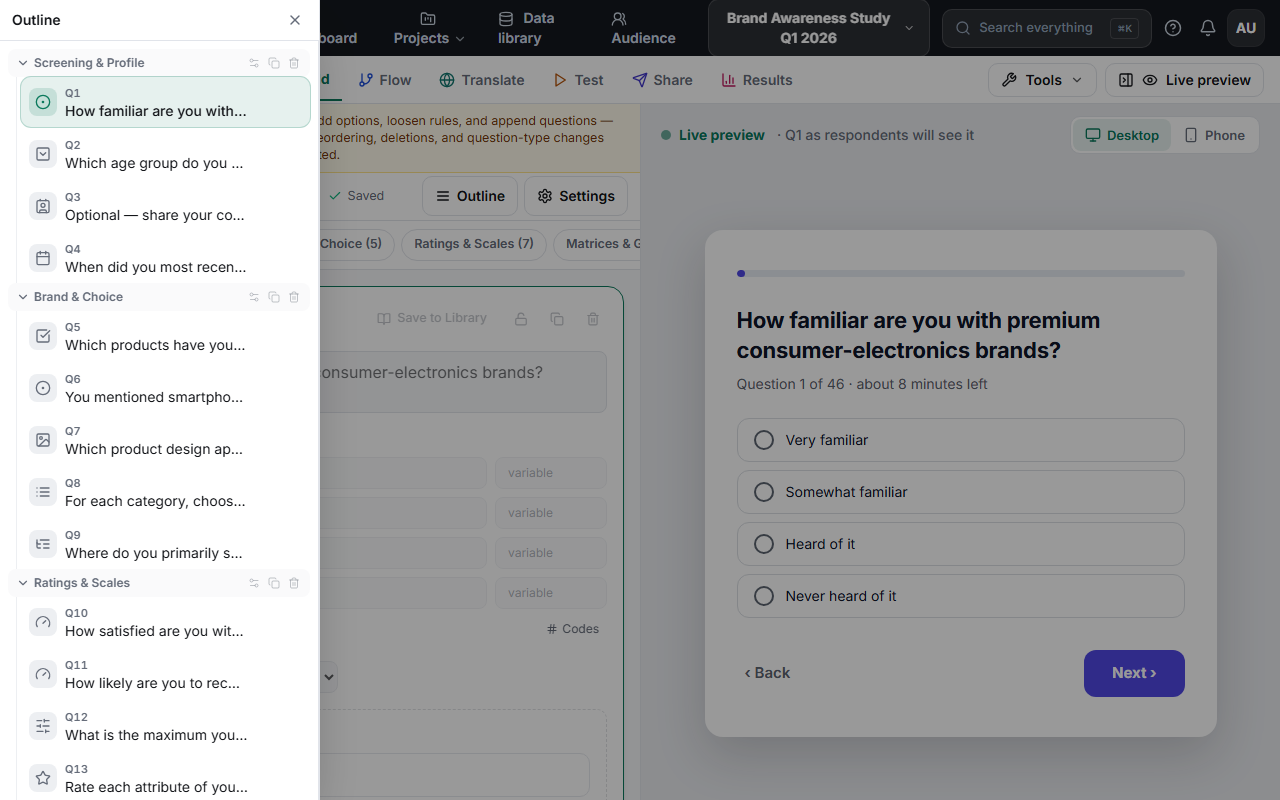Duplicate the Brand & Choice section

pyautogui.click(x=274, y=297)
